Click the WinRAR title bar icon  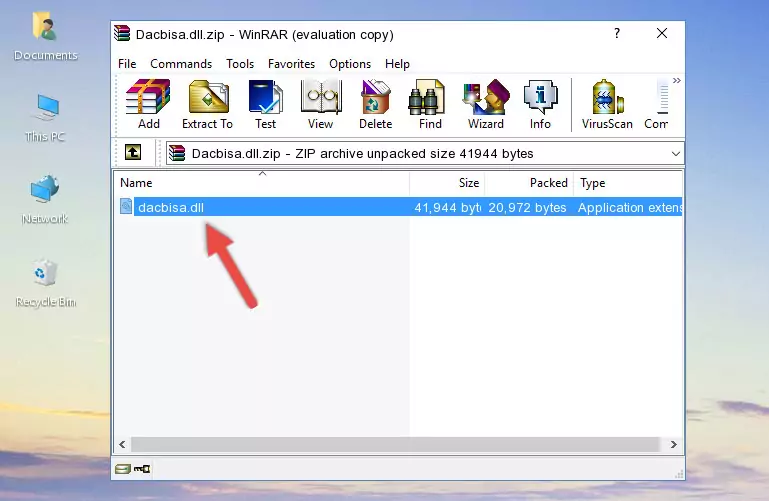(x=122, y=34)
